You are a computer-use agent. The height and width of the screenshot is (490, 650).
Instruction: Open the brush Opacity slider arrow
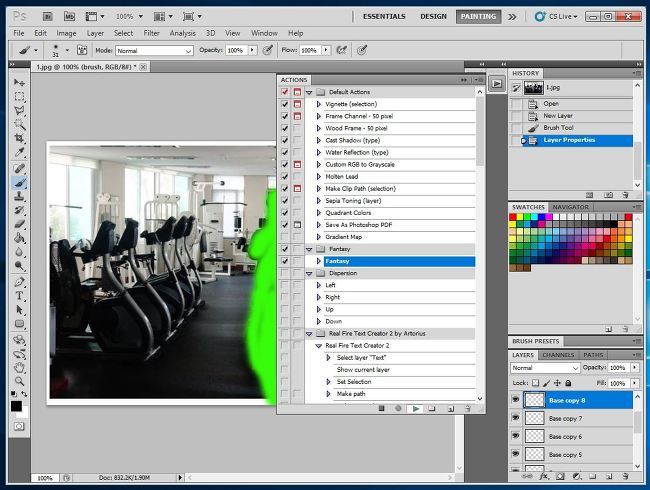click(252, 50)
